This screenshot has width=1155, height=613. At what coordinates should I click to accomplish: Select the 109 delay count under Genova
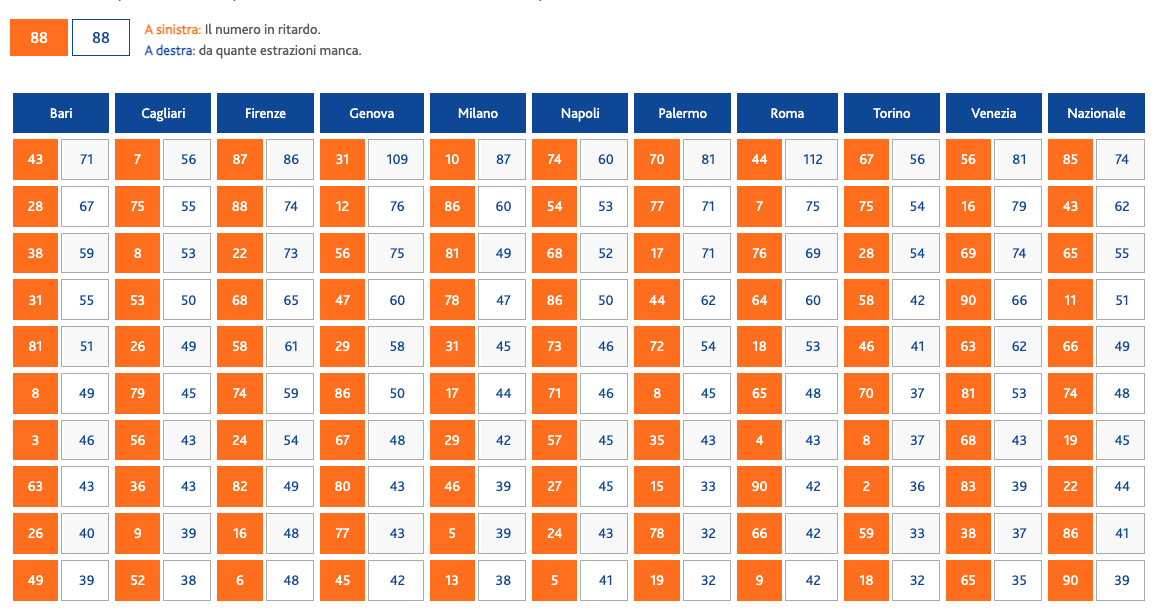(x=396, y=159)
